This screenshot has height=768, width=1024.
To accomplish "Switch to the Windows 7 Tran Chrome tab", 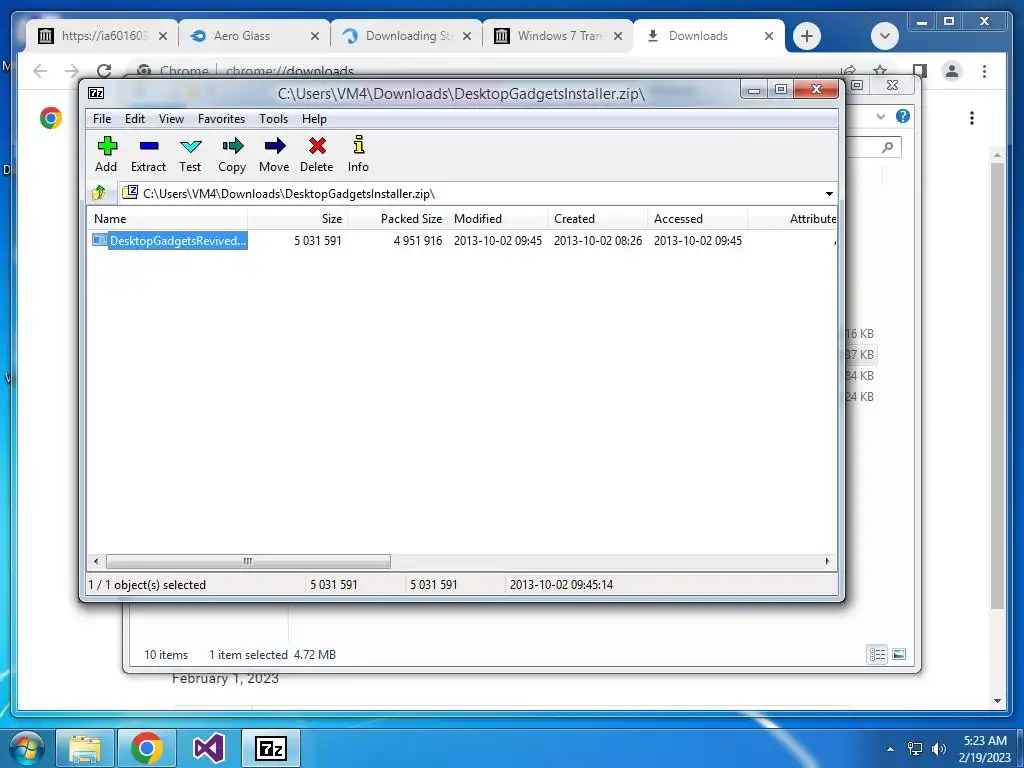I will [x=558, y=36].
